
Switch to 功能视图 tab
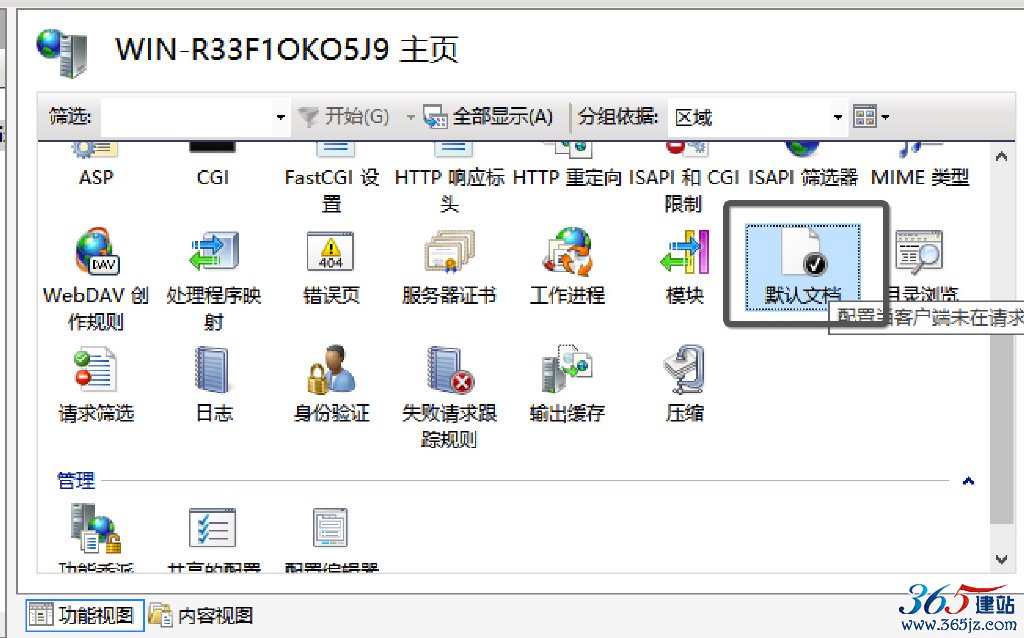(x=85, y=615)
